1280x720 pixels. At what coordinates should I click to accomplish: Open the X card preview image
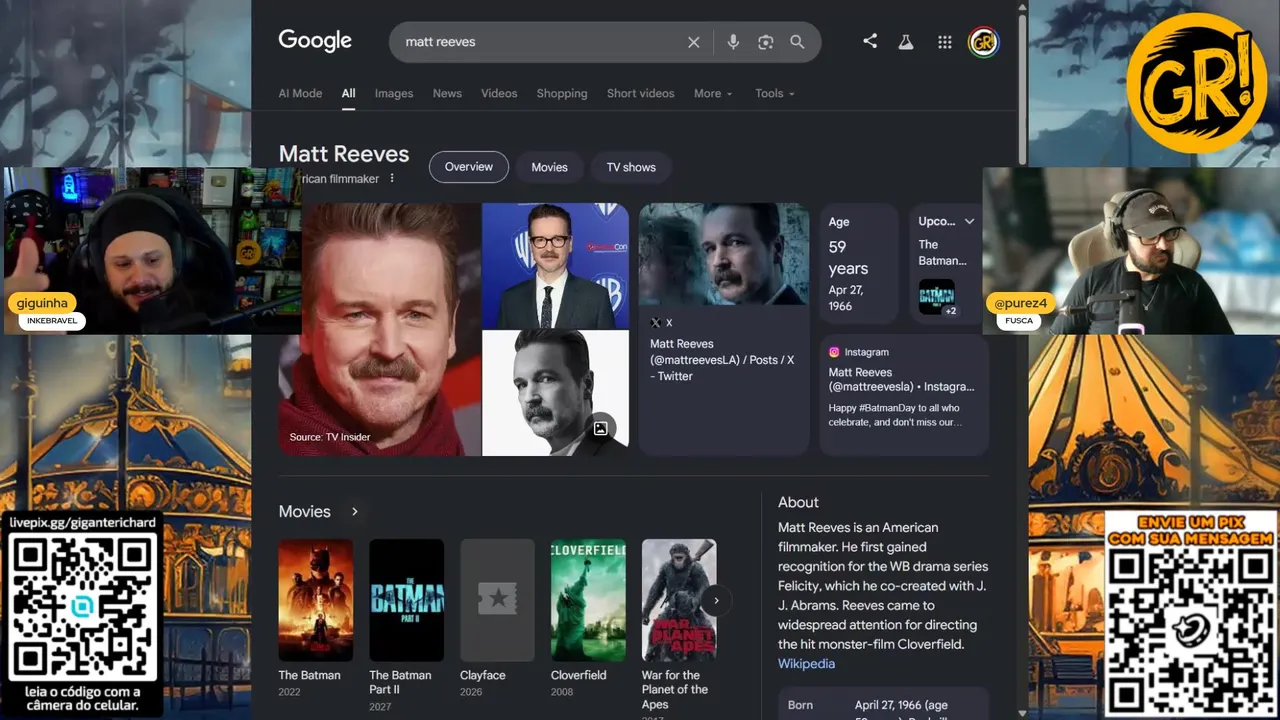[723, 254]
